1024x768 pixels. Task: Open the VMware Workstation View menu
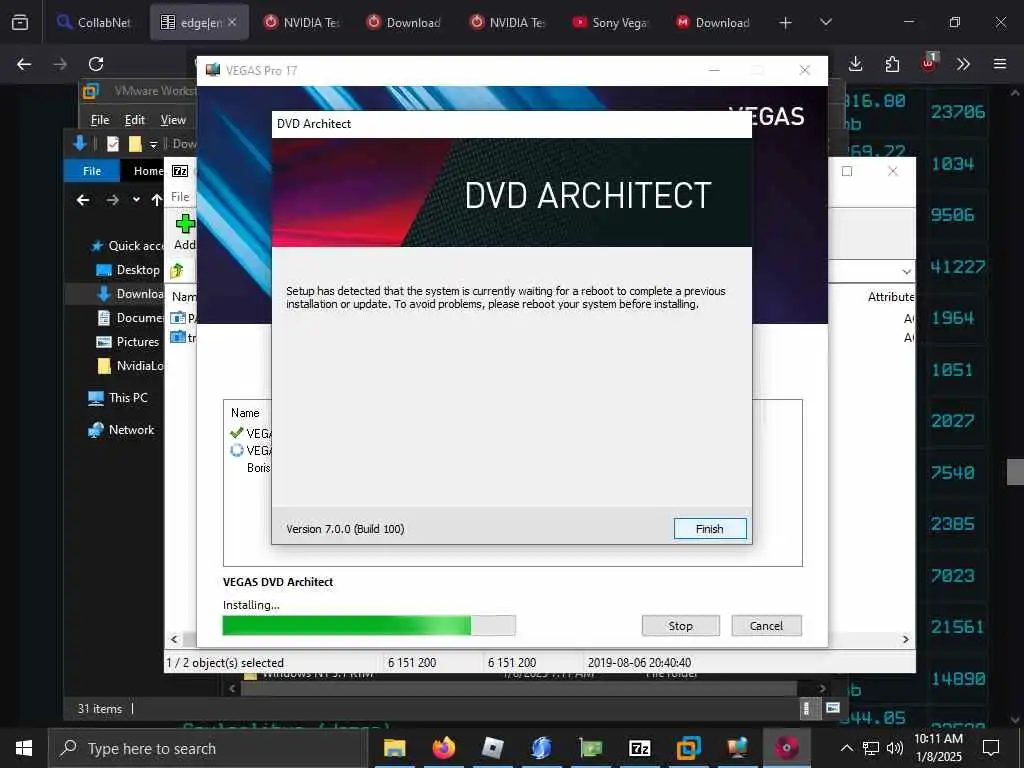[x=173, y=120]
